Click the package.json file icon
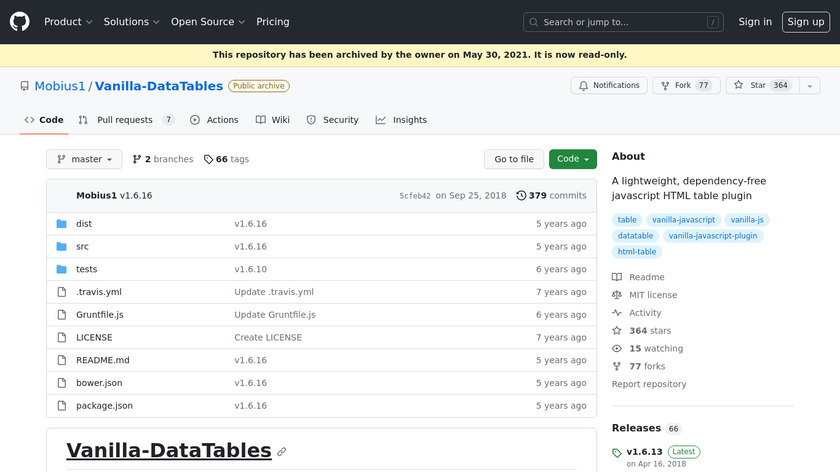840x472 pixels. coord(62,406)
